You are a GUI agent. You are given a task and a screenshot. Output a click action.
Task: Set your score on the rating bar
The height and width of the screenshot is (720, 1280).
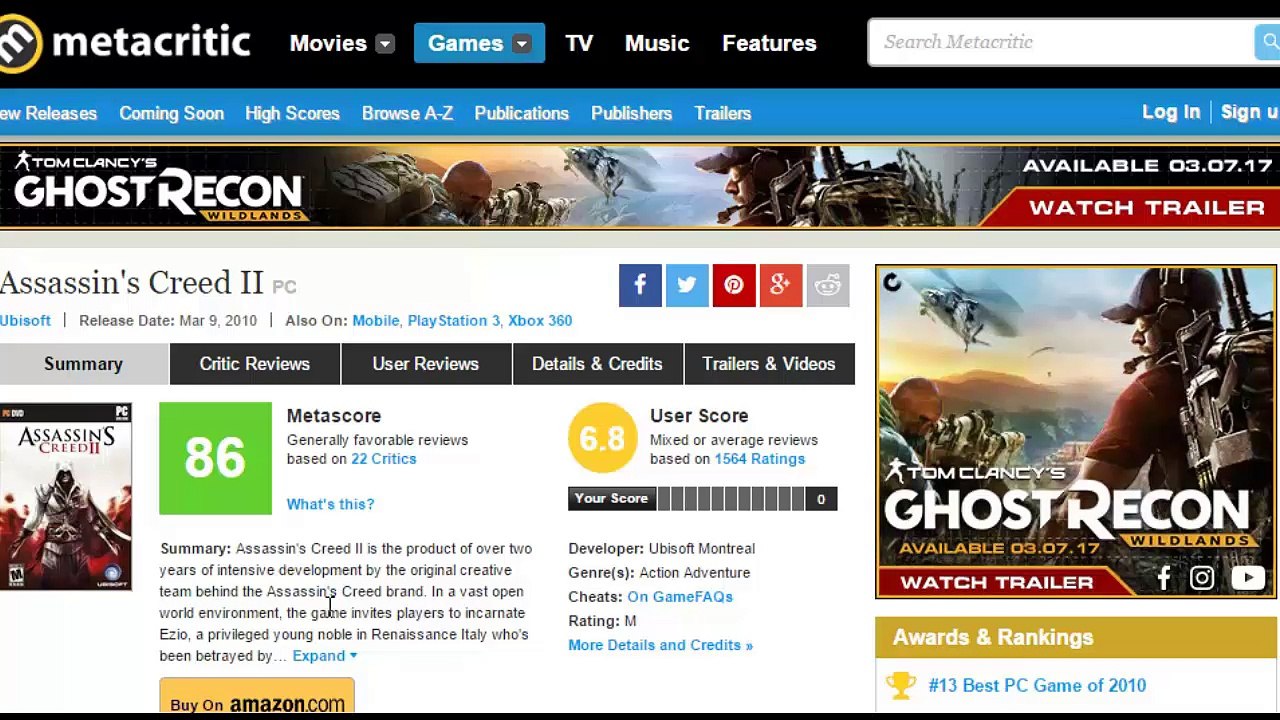(x=731, y=499)
